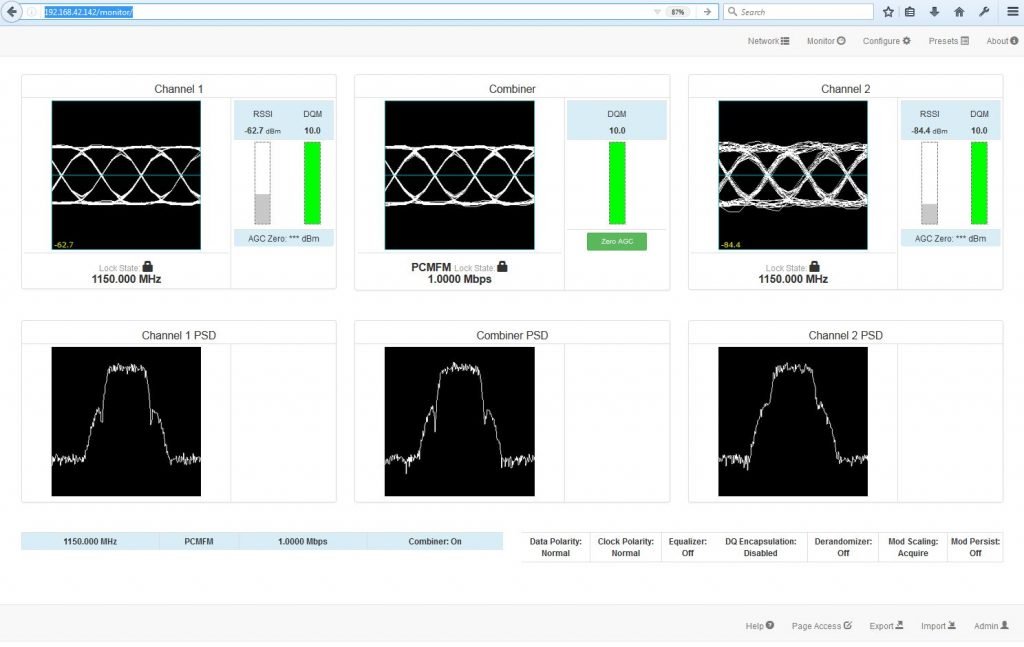Click the 1150.000 MHz status bar cell
Screen dimensions: 1024x647
pos(90,541)
